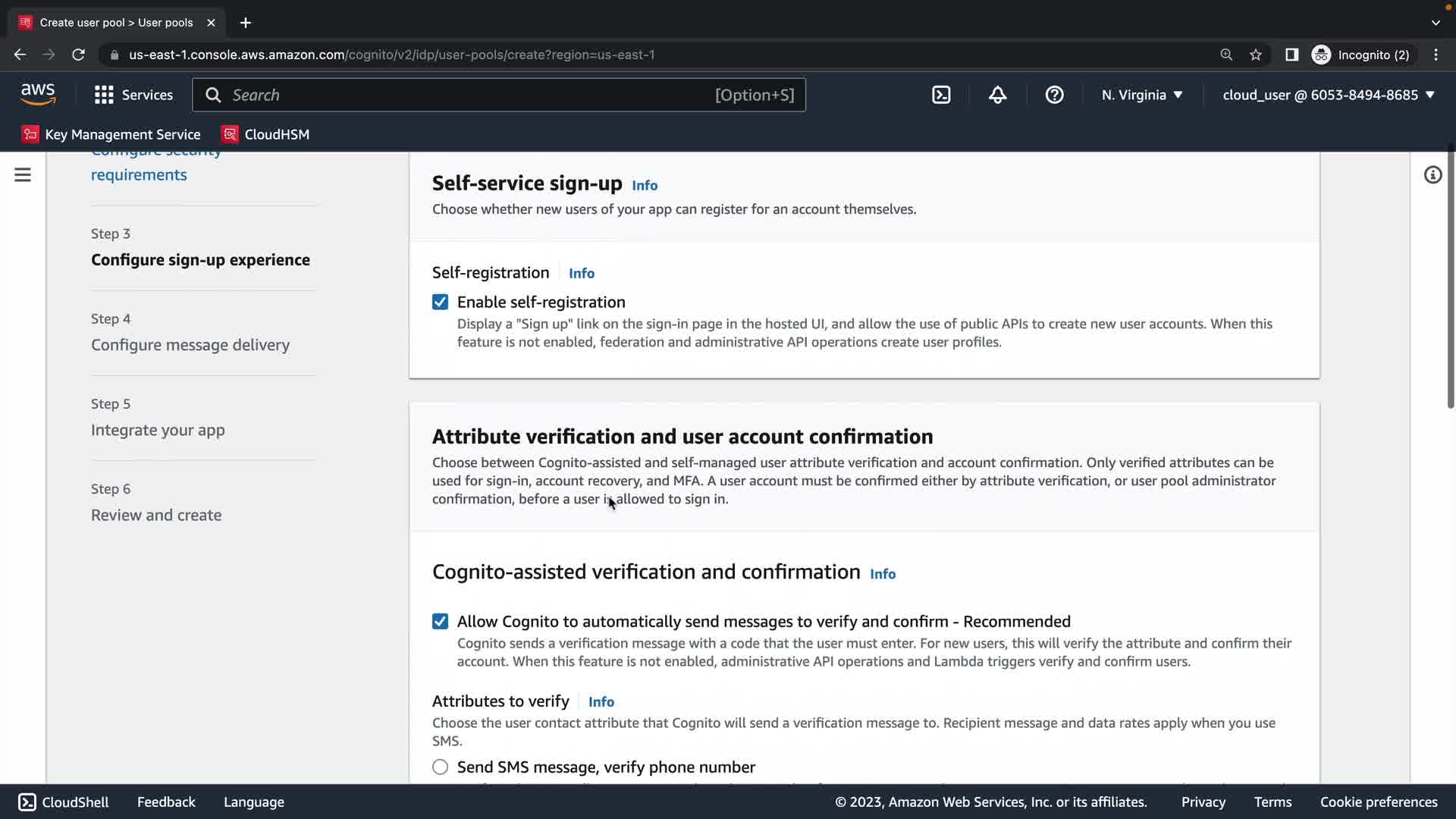Go to AWS console home logo
Image resolution: width=1456 pixels, height=819 pixels.
tap(38, 94)
